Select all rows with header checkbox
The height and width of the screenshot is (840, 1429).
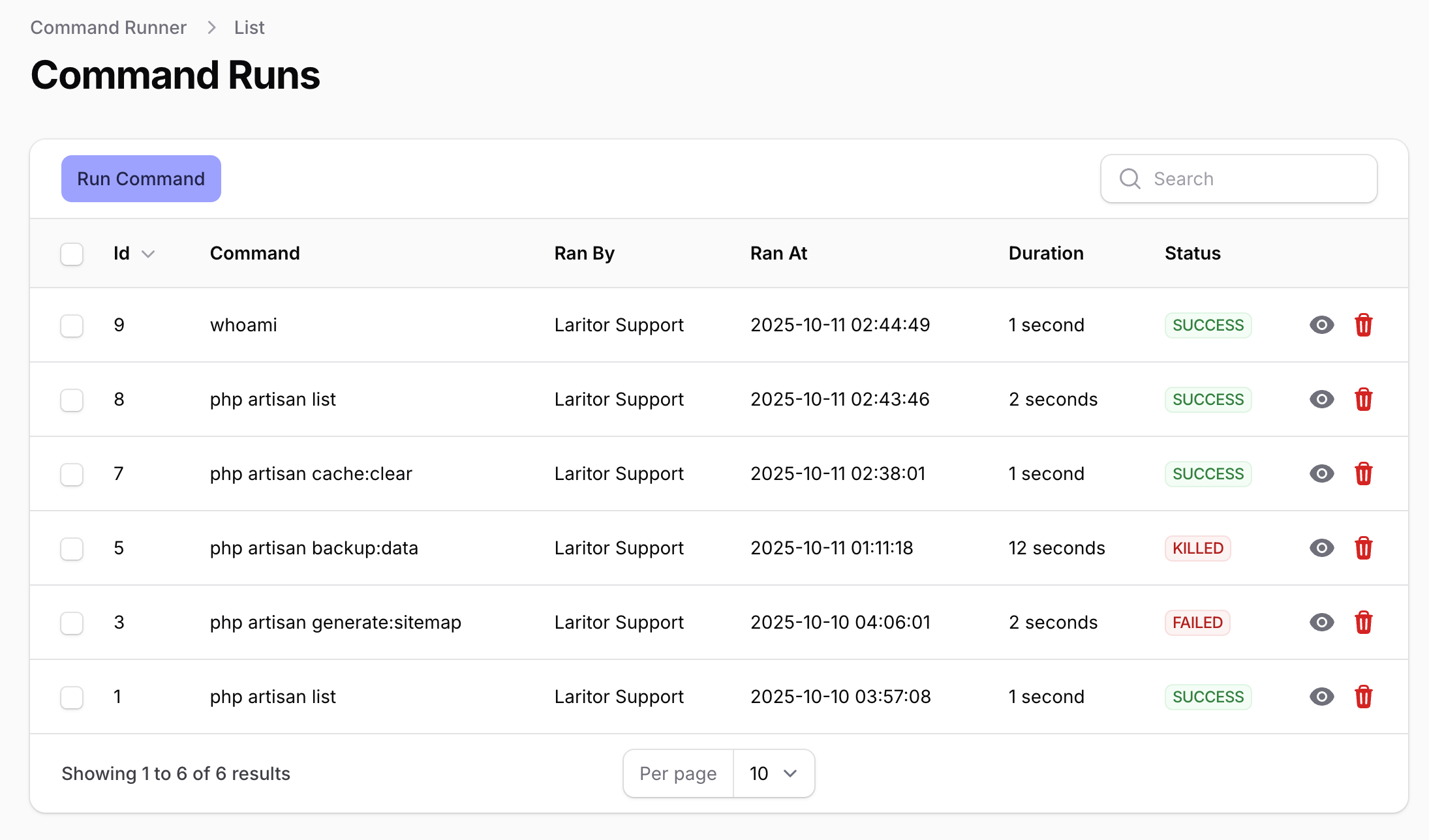[x=72, y=254]
